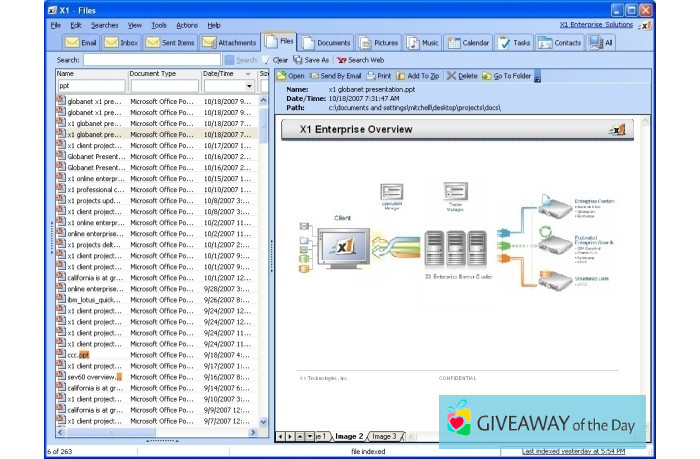
Task: Click Save As next to search
Action: click(311, 60)
